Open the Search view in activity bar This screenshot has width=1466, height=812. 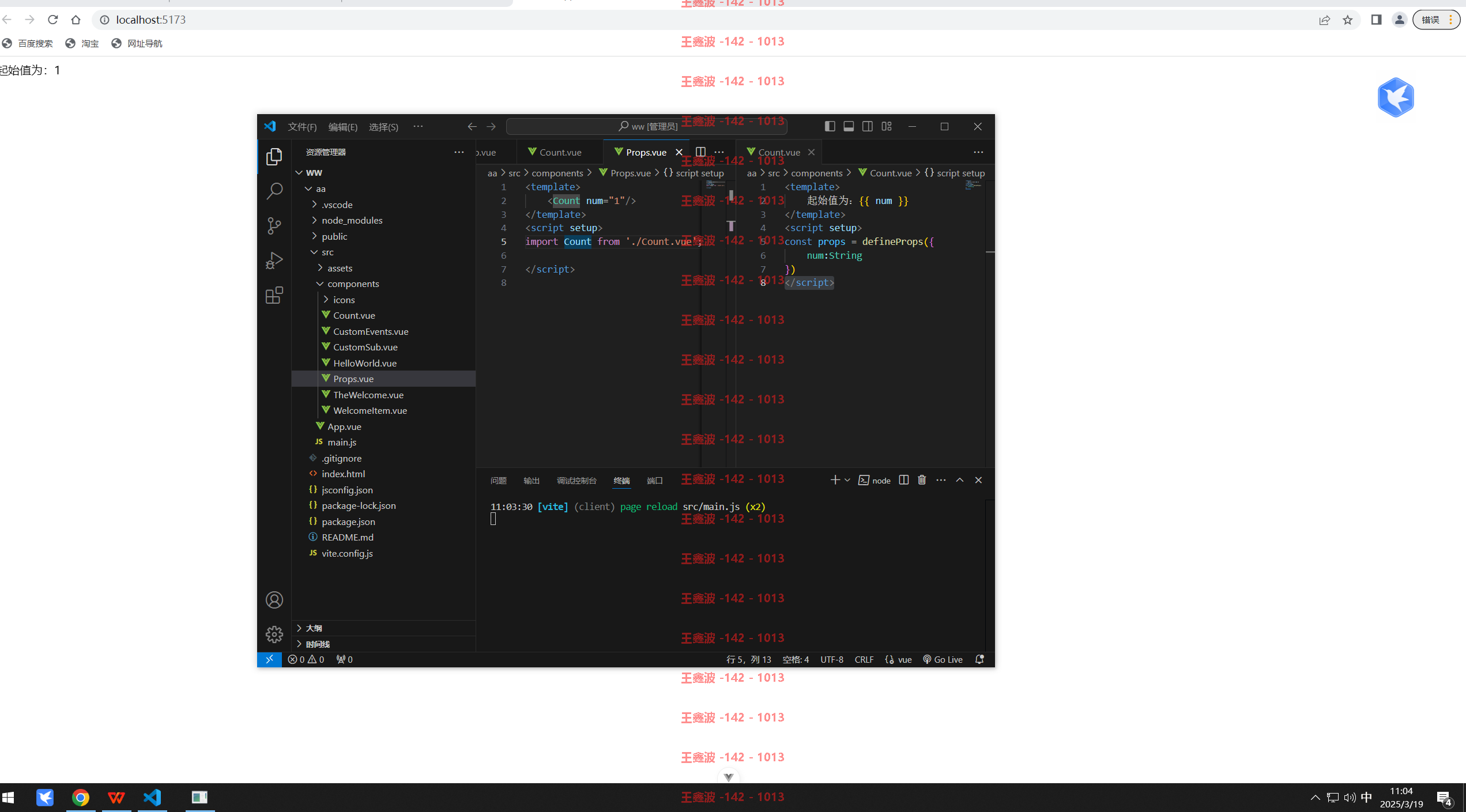274,191
